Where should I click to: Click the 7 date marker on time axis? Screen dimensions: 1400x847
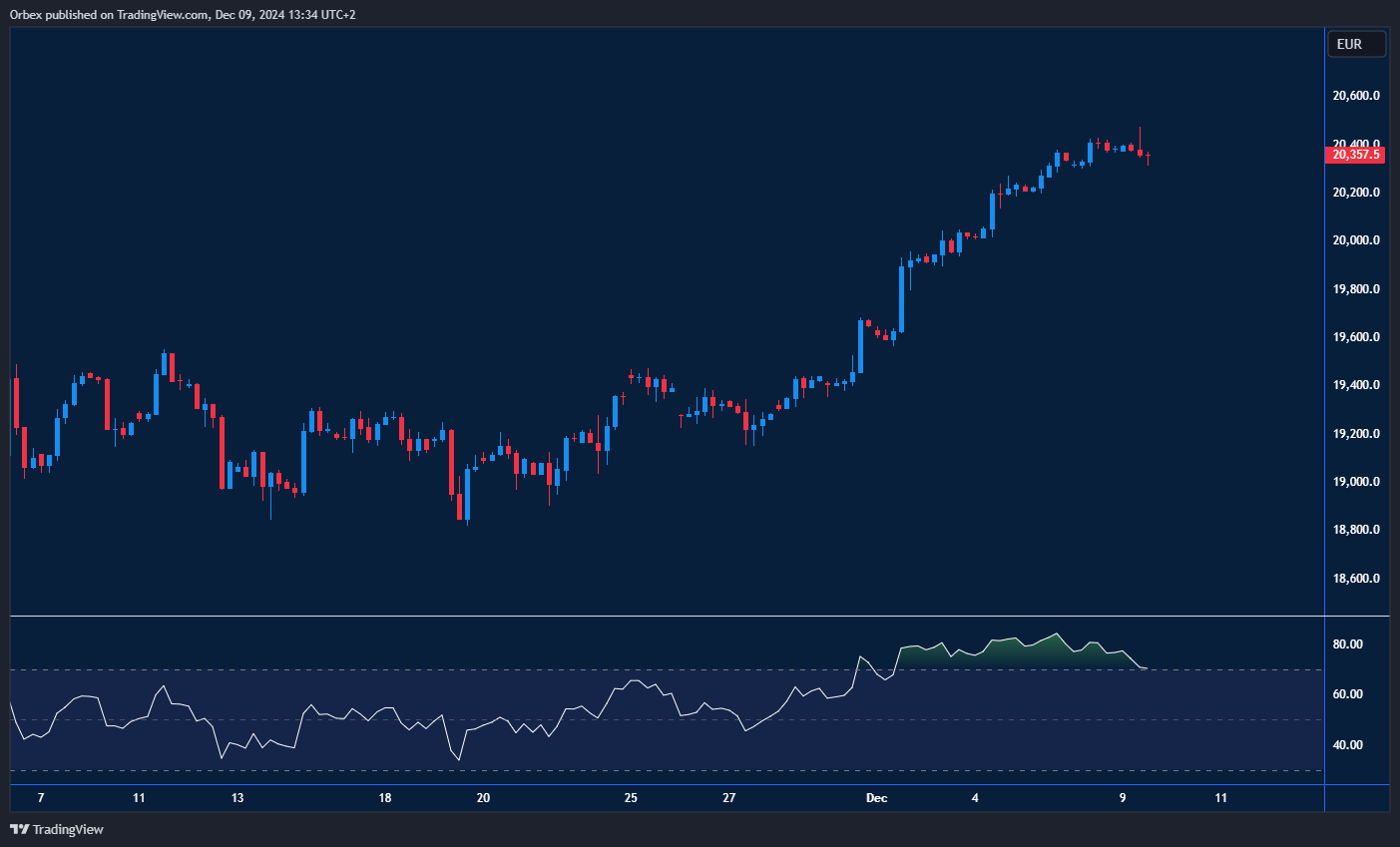[x=41, y=798]
